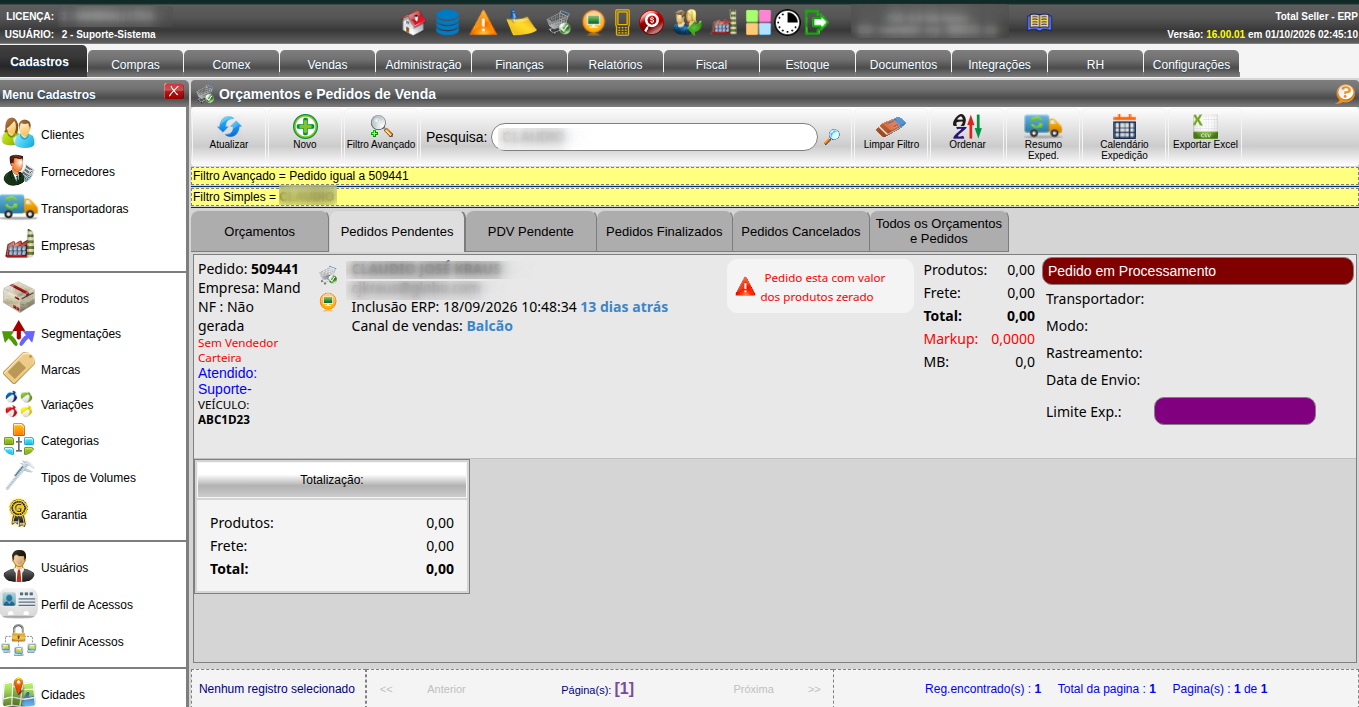This screenshot has height=707, width=1359.
Task: Click the search magnifier next to Pesquisa
Action: point(832,137)
